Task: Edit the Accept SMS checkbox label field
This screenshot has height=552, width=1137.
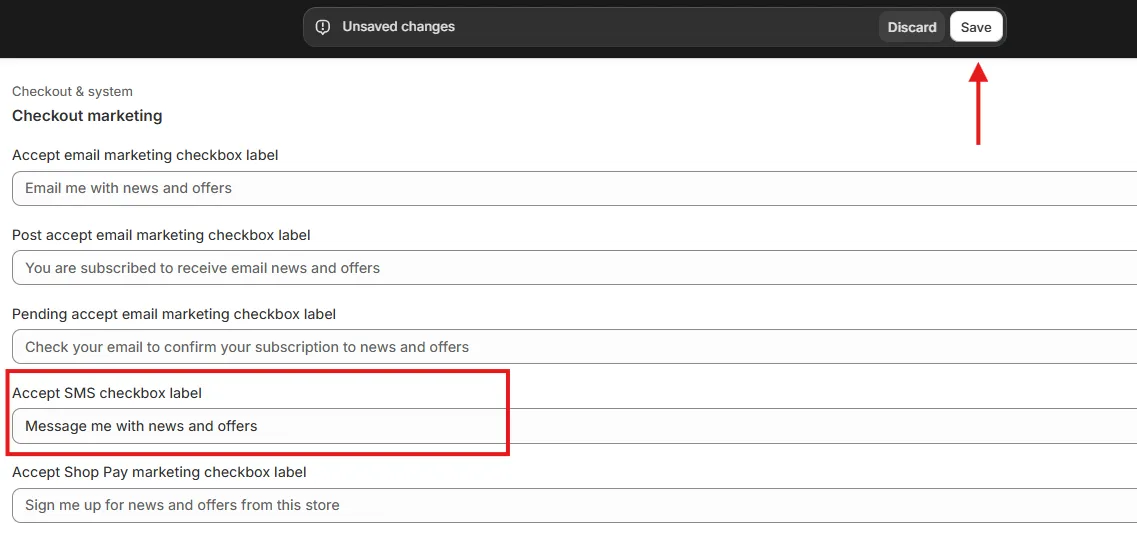Action: pos(574,427)
